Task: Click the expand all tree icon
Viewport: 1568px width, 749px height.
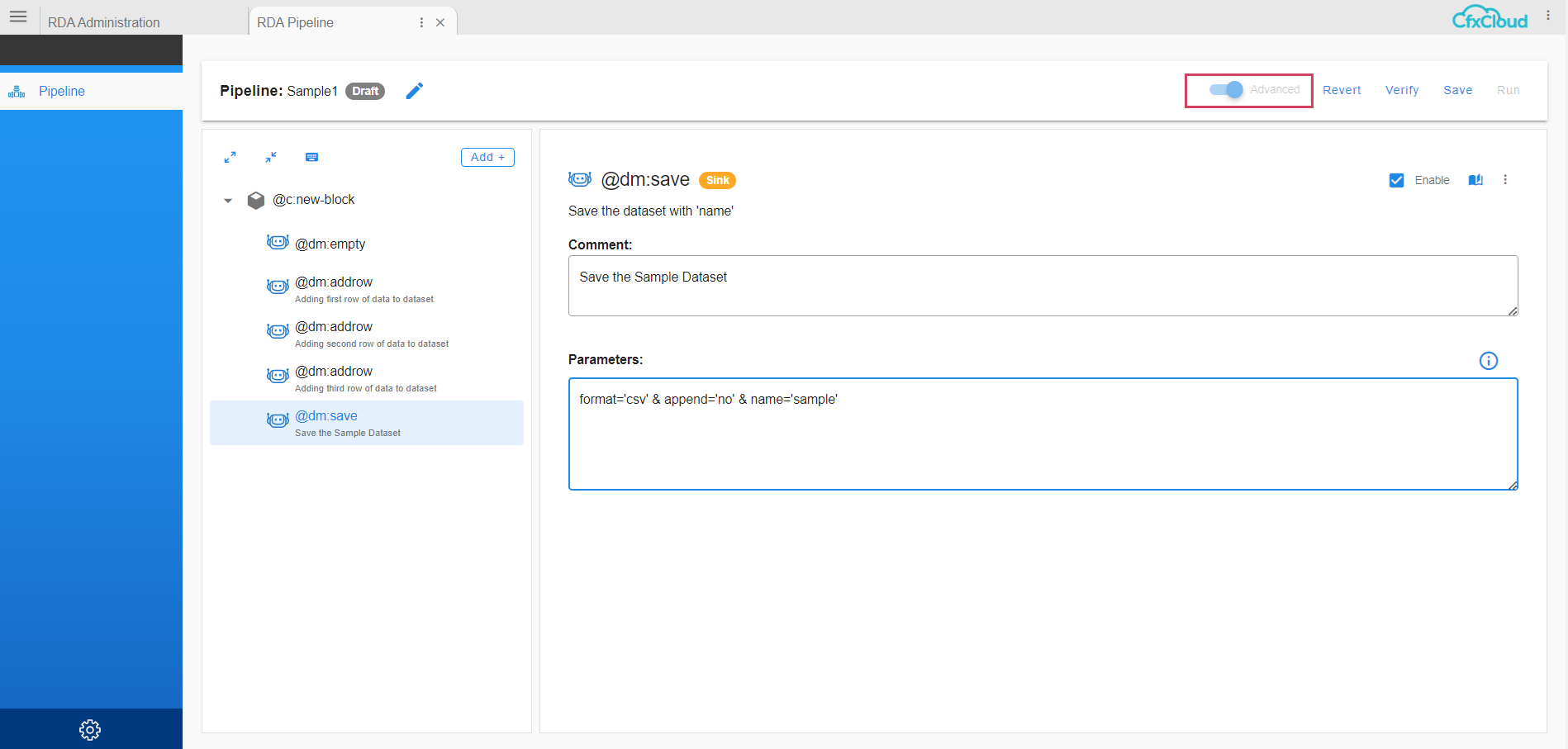Action: pos(230,157)
